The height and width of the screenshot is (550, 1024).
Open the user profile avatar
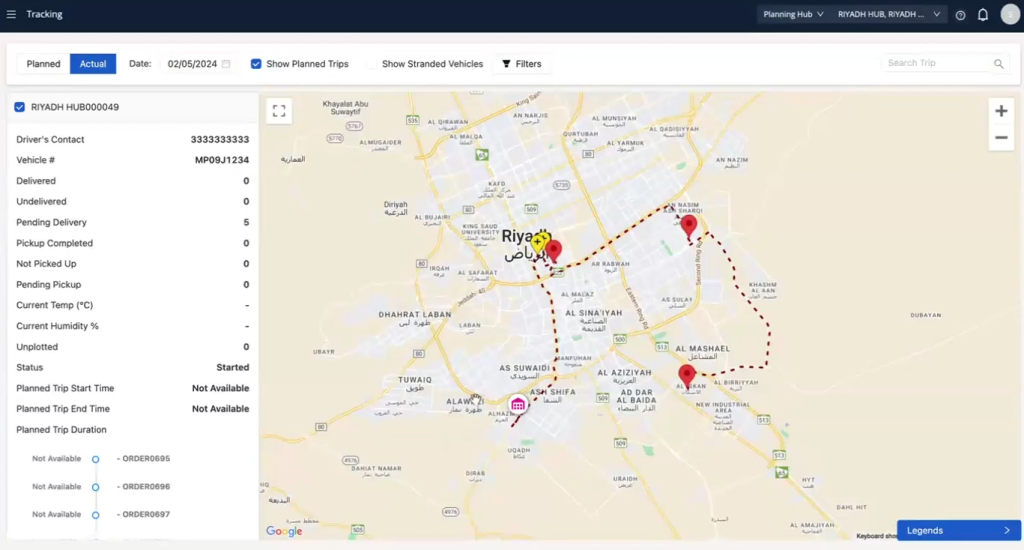click(1008, 15)
